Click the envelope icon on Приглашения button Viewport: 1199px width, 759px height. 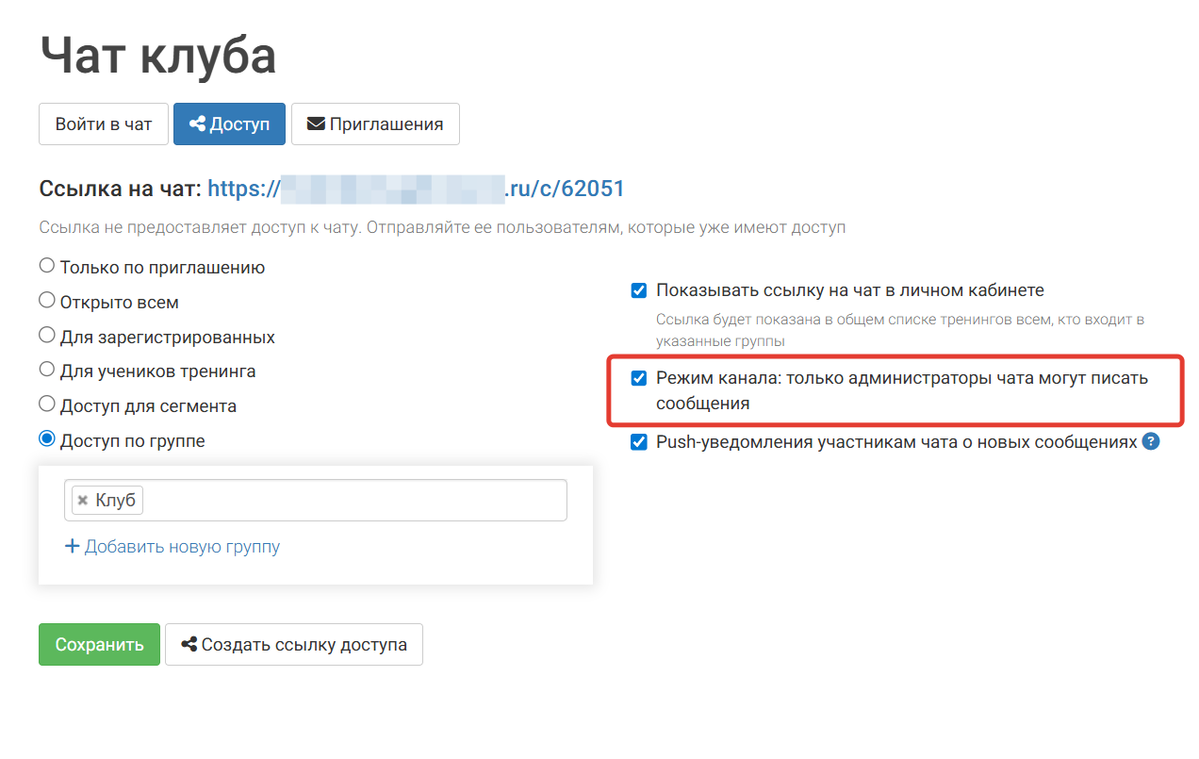coord(316,123)
